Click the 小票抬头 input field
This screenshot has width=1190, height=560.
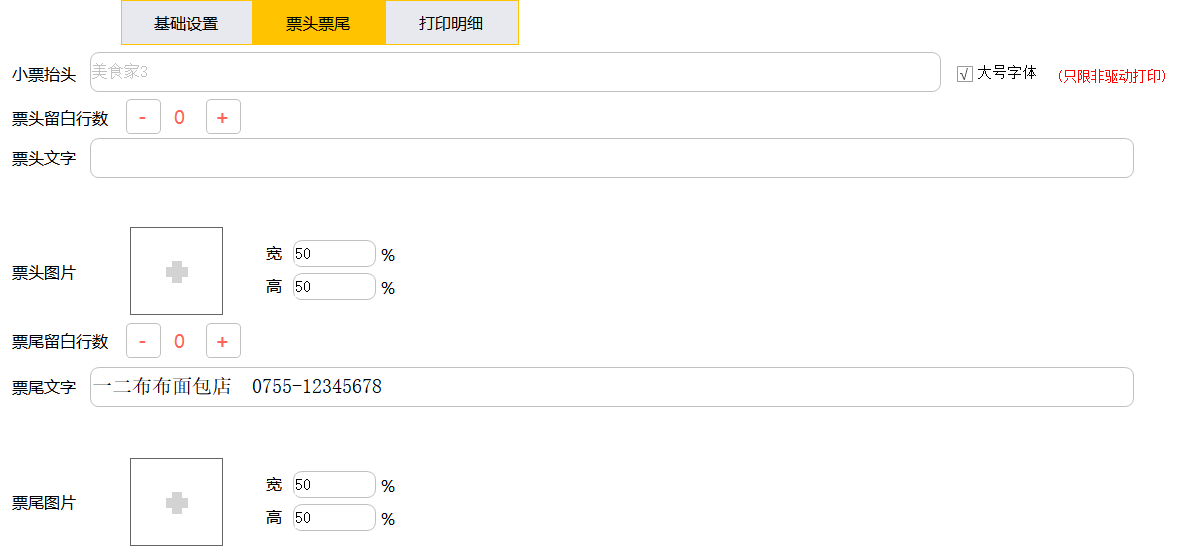[x=515, y=72]
